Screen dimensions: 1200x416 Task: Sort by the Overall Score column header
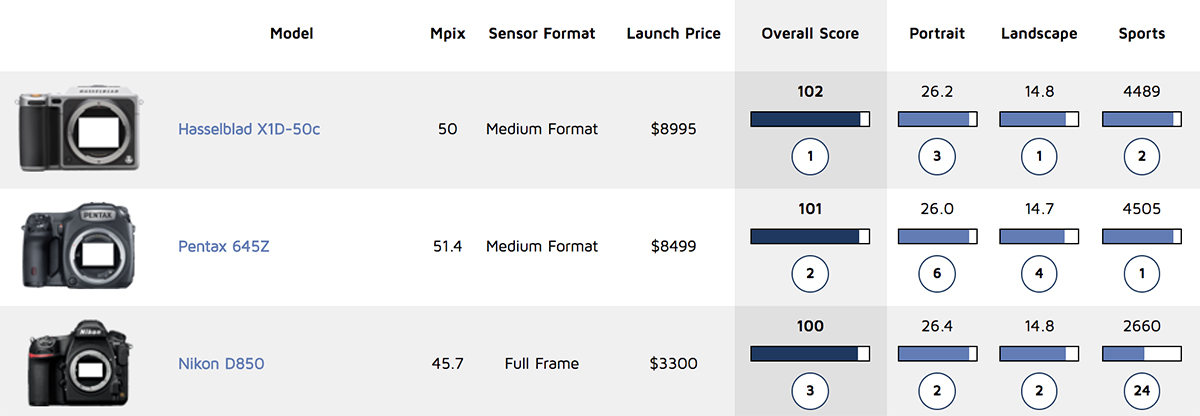point(810,34)
